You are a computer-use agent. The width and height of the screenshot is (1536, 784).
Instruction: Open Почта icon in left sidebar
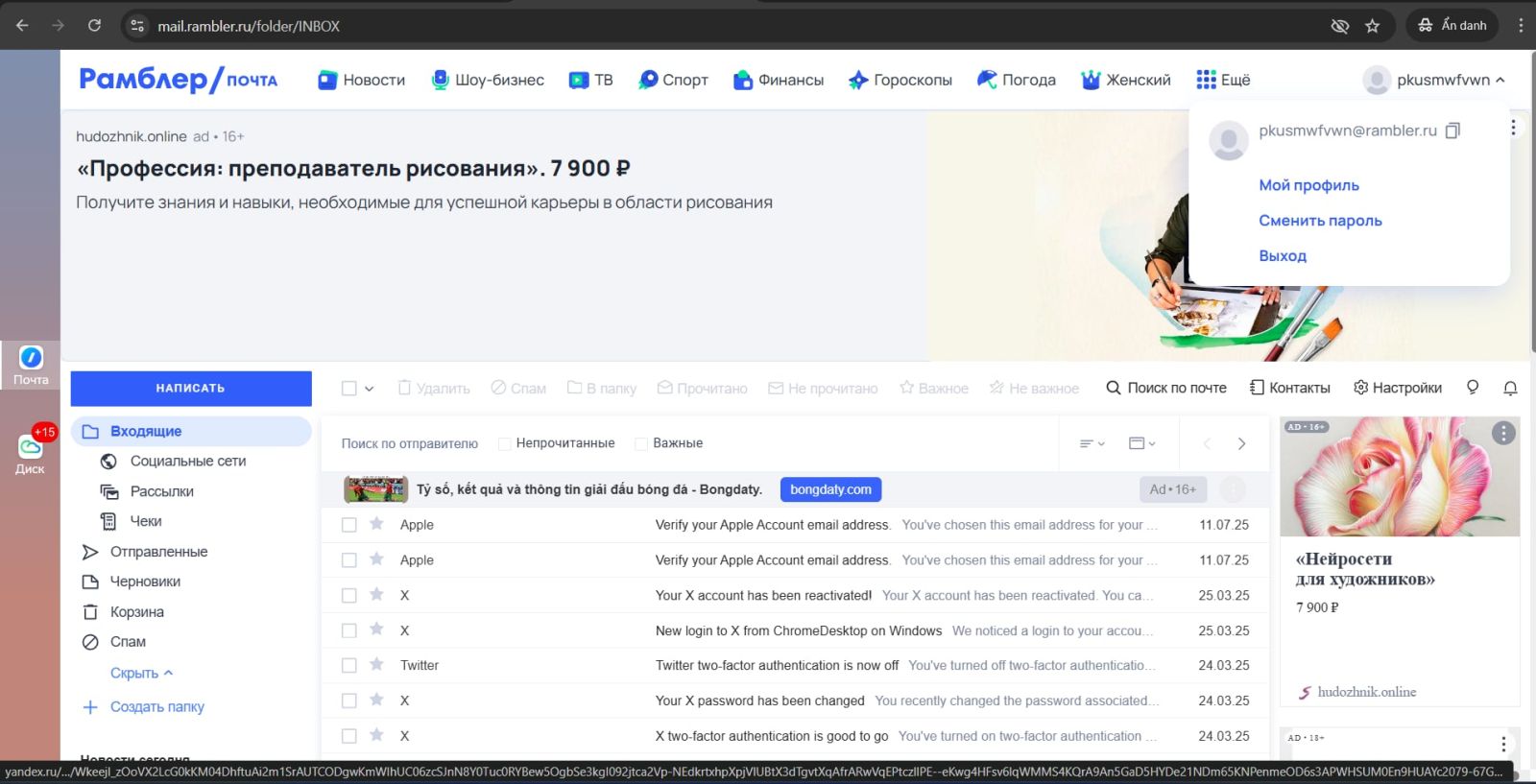31,365
